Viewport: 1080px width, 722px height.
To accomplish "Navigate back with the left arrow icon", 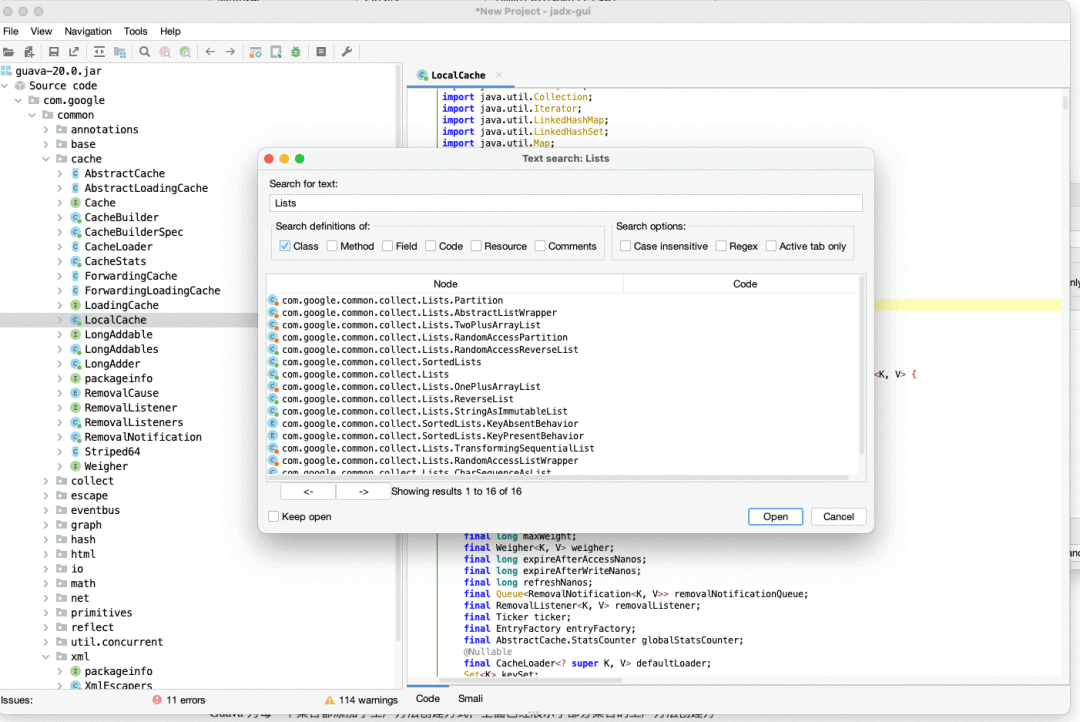I will (x=210, y=52).
